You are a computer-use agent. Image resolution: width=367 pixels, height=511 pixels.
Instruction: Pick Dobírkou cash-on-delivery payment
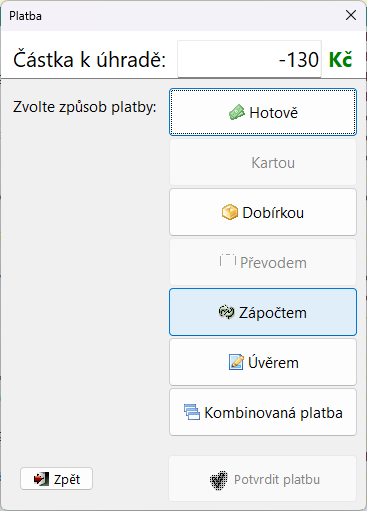[263, 212]
